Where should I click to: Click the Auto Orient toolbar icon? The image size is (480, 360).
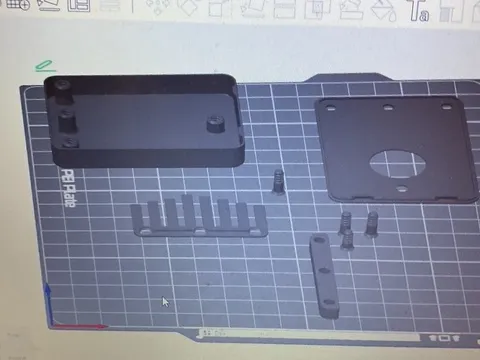48,5
